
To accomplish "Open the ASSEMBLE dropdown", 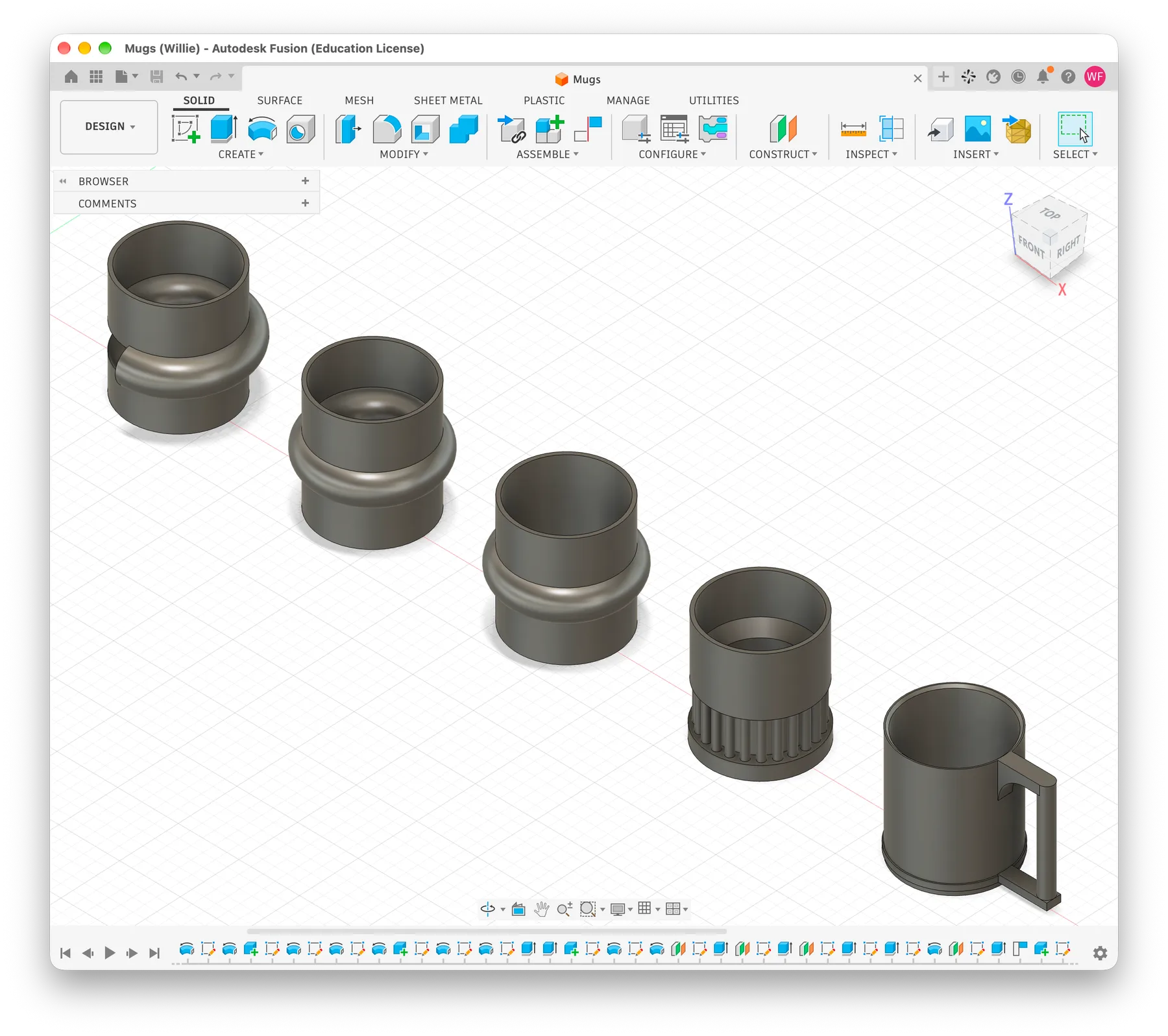I will (547, 154).
